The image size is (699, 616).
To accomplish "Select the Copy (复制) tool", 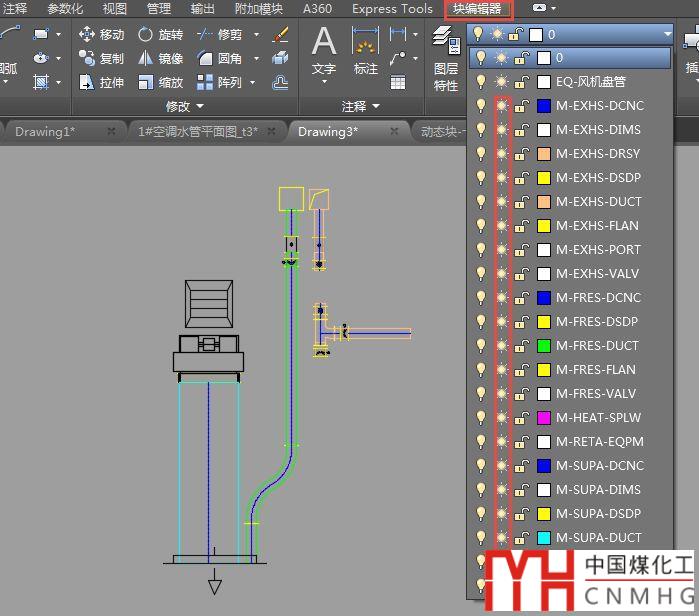I will [101, 59].
